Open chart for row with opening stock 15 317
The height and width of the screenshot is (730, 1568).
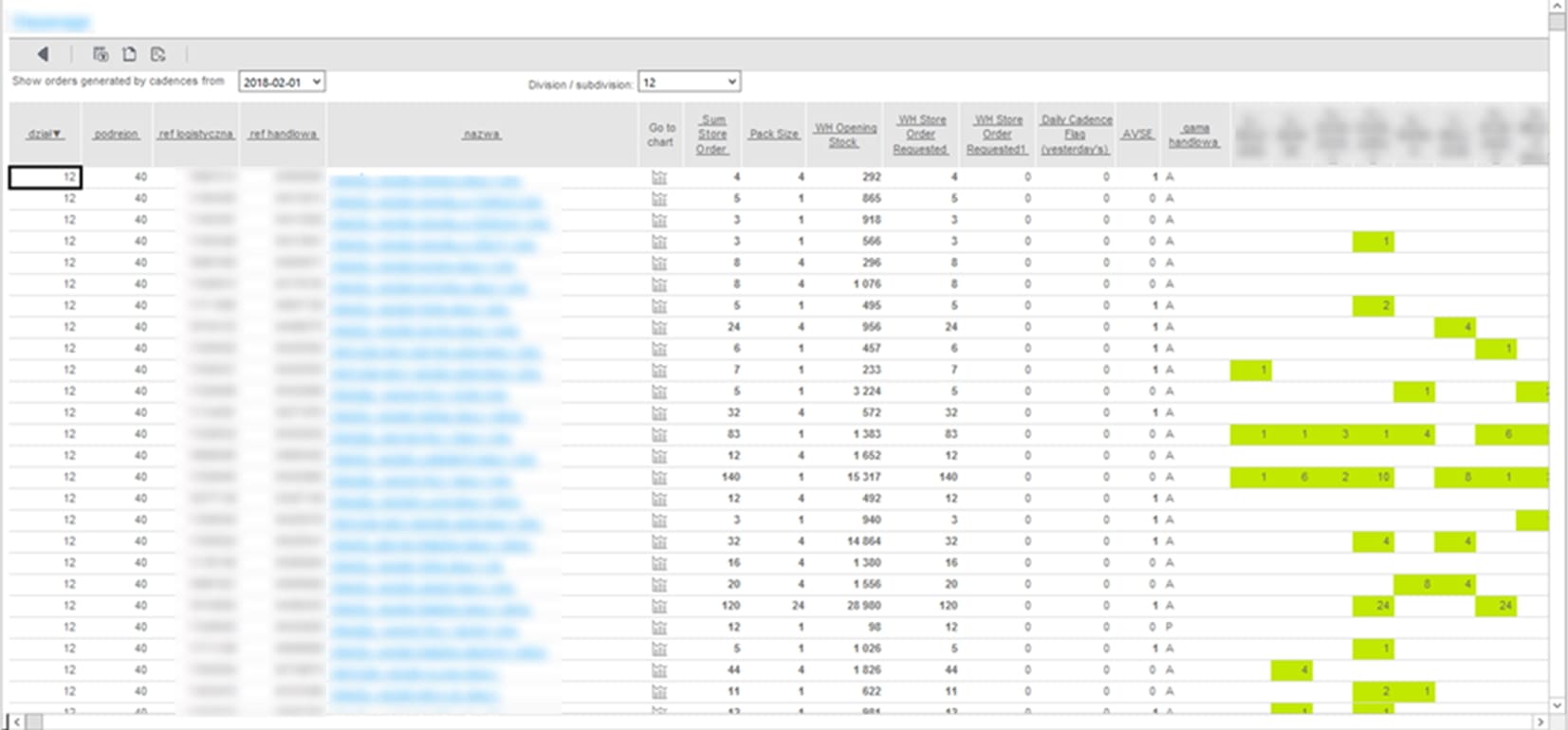(659, 477)
